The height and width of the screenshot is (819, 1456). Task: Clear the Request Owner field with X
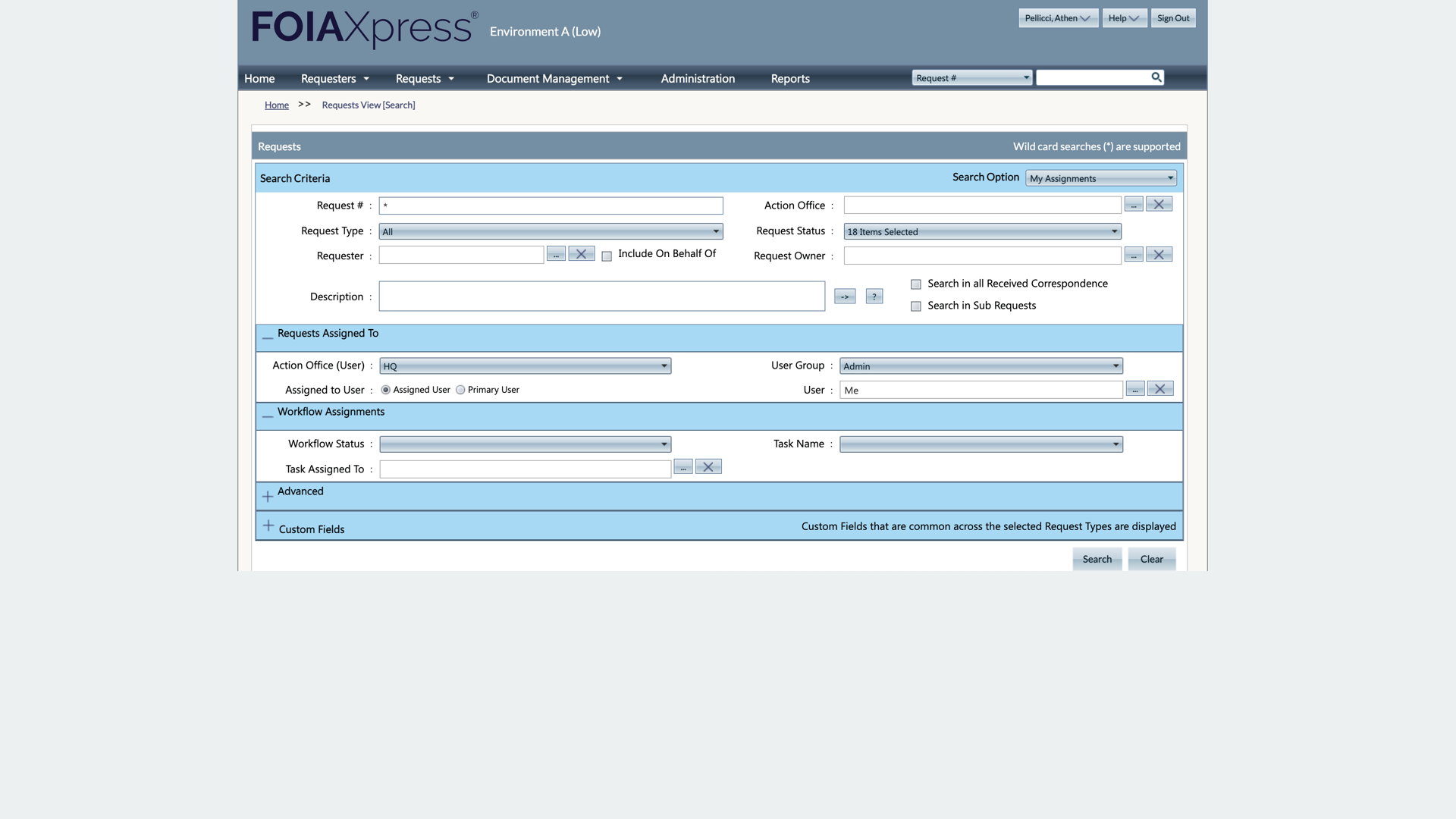(1159, 255)
